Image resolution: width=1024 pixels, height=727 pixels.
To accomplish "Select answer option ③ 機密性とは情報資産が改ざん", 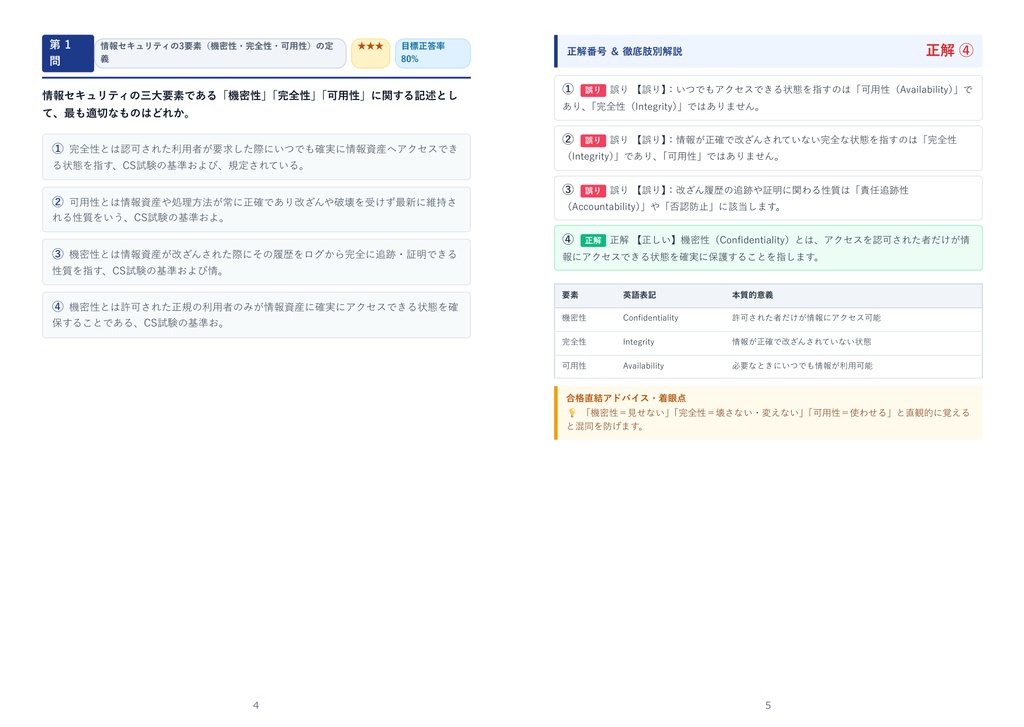I will click(256, 262).
